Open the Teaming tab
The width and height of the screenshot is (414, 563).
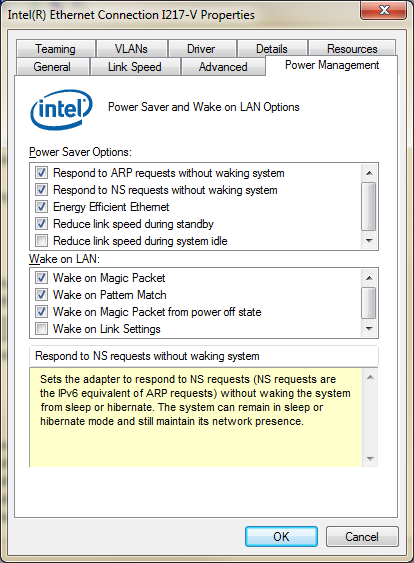coord(55,49)
